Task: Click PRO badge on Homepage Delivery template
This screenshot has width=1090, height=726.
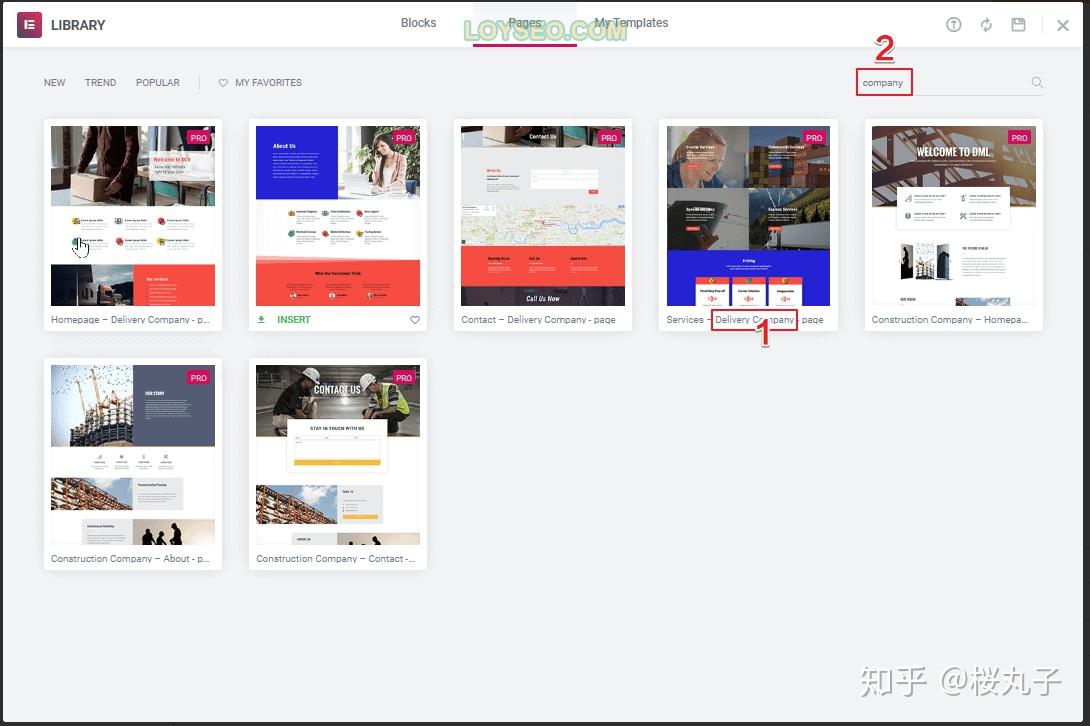Action: [x=199, y=138]
